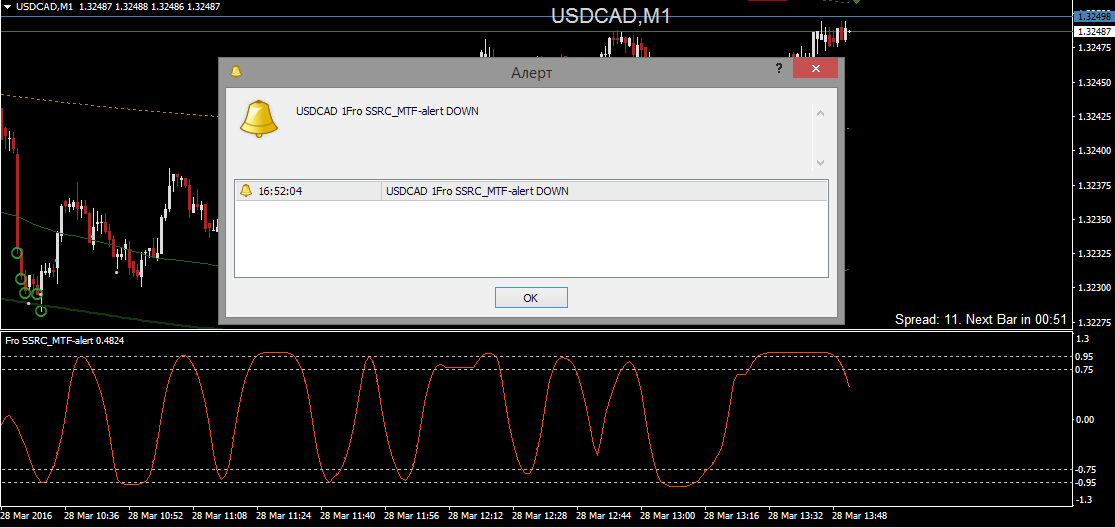Click the large golden bell icon
The width and height of the screenshot is (1115, 528).
[258, 118]
